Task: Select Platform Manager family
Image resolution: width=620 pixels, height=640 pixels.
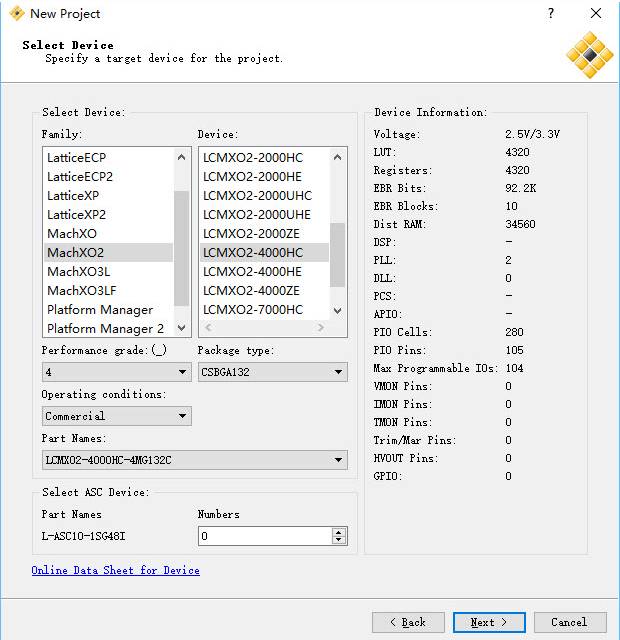Action: pyautogui.click(x=108, y=309)
